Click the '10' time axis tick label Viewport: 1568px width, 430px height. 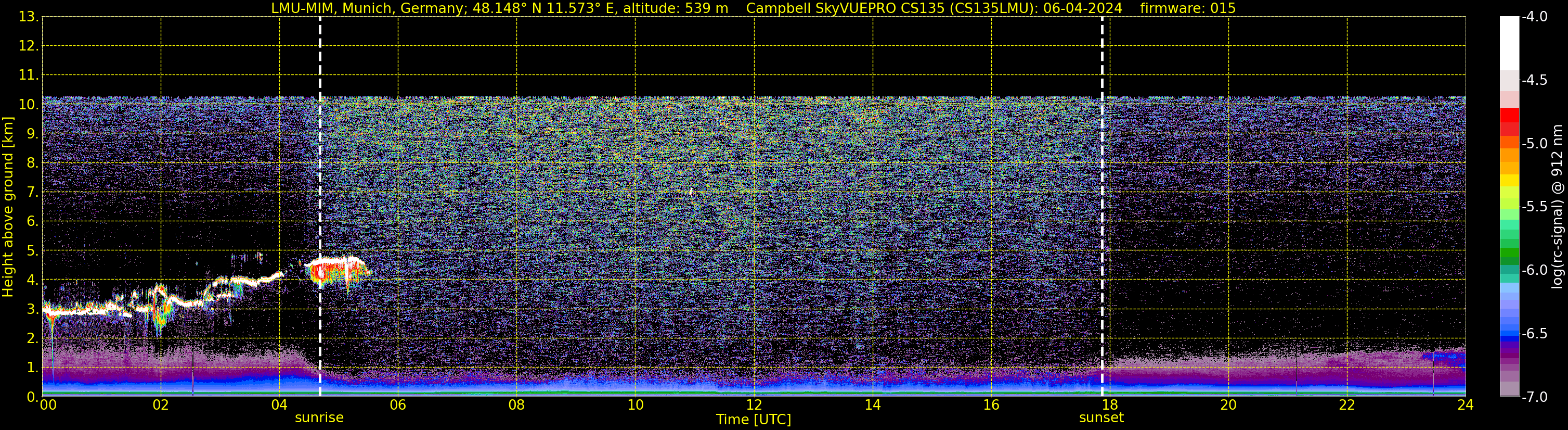click(636, 405)
